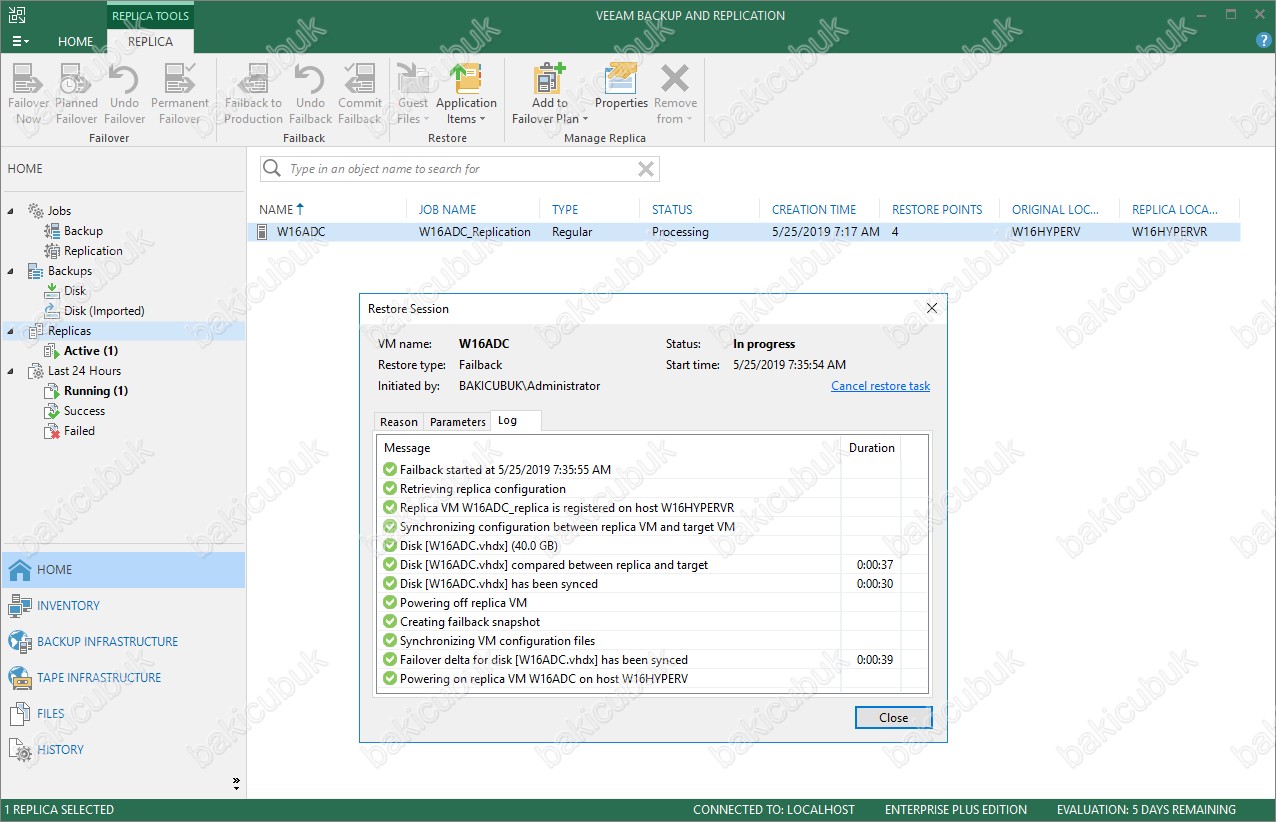Viewport: 1276px width, 822px height.
Task: Click the search magnifier icon
Action: pyautogui.click(x=272, y=169)
